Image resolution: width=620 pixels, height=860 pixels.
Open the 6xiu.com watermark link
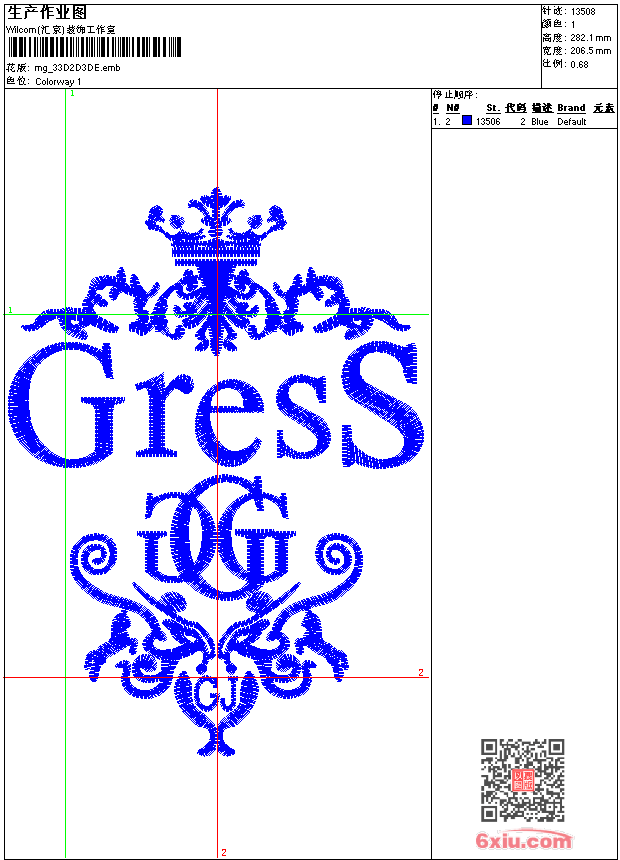(524, 841)
